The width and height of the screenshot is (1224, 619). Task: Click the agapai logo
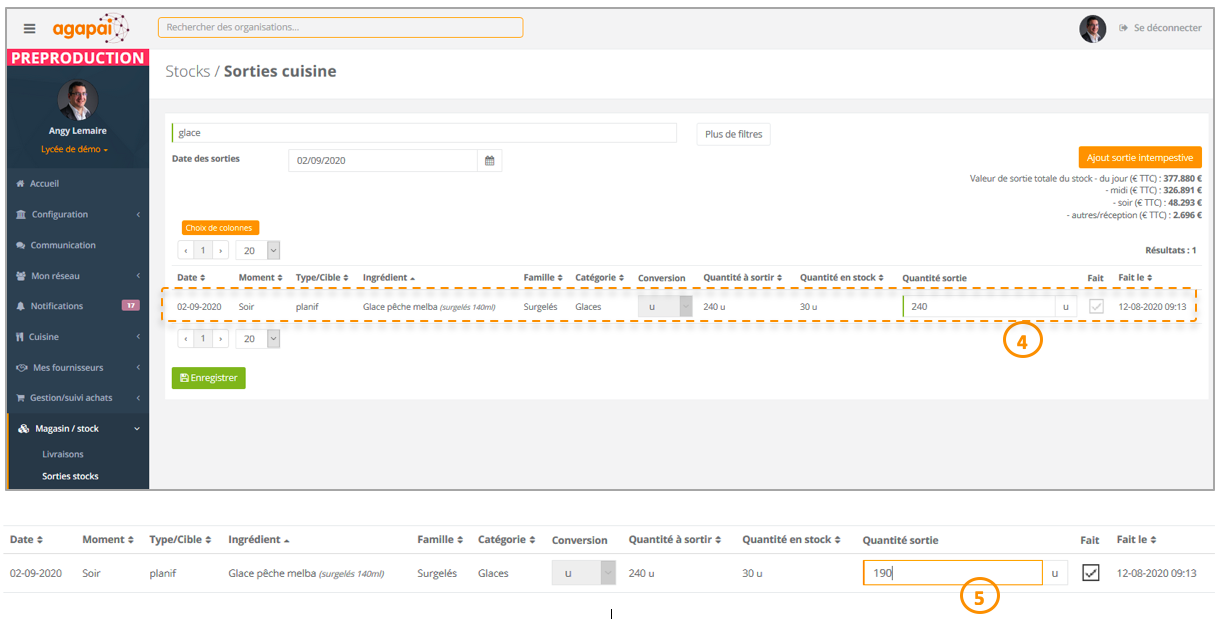(90, 28)
